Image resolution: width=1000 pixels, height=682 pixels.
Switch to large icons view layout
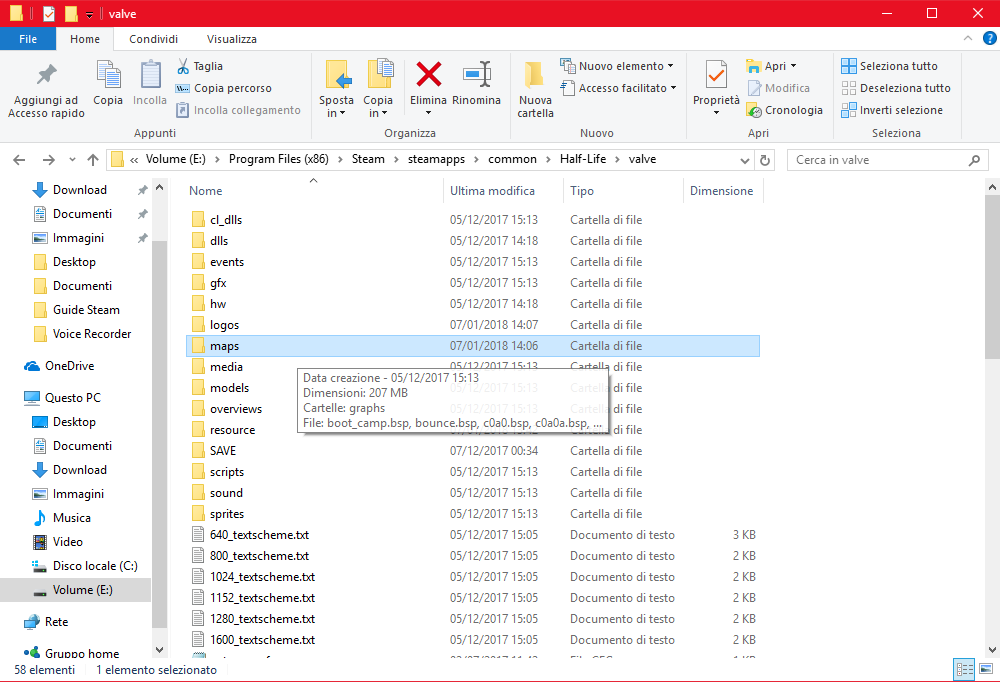[987, 669]
